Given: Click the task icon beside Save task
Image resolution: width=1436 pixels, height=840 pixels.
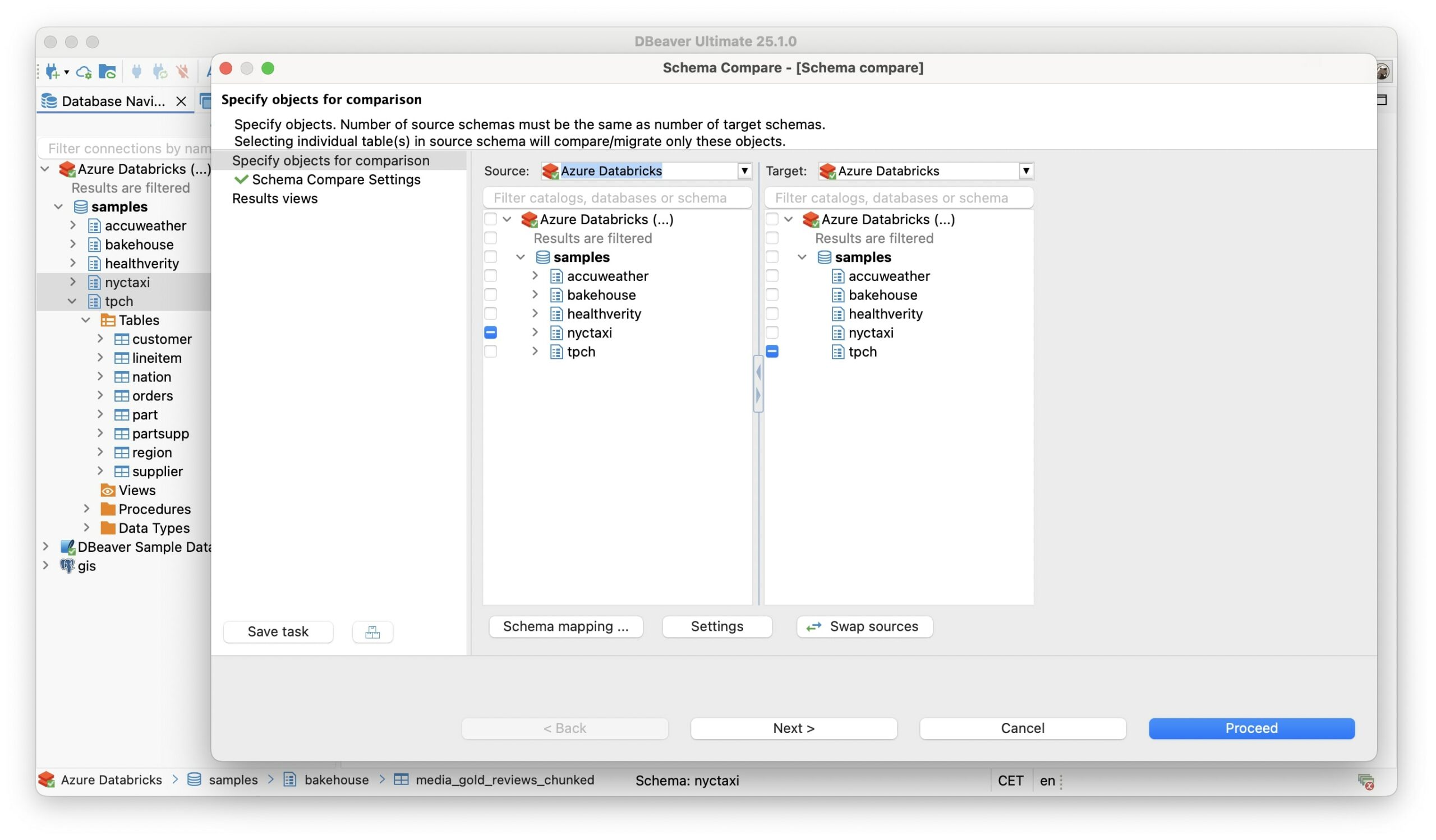Looking at the screenshot, I should pos(372,631).
